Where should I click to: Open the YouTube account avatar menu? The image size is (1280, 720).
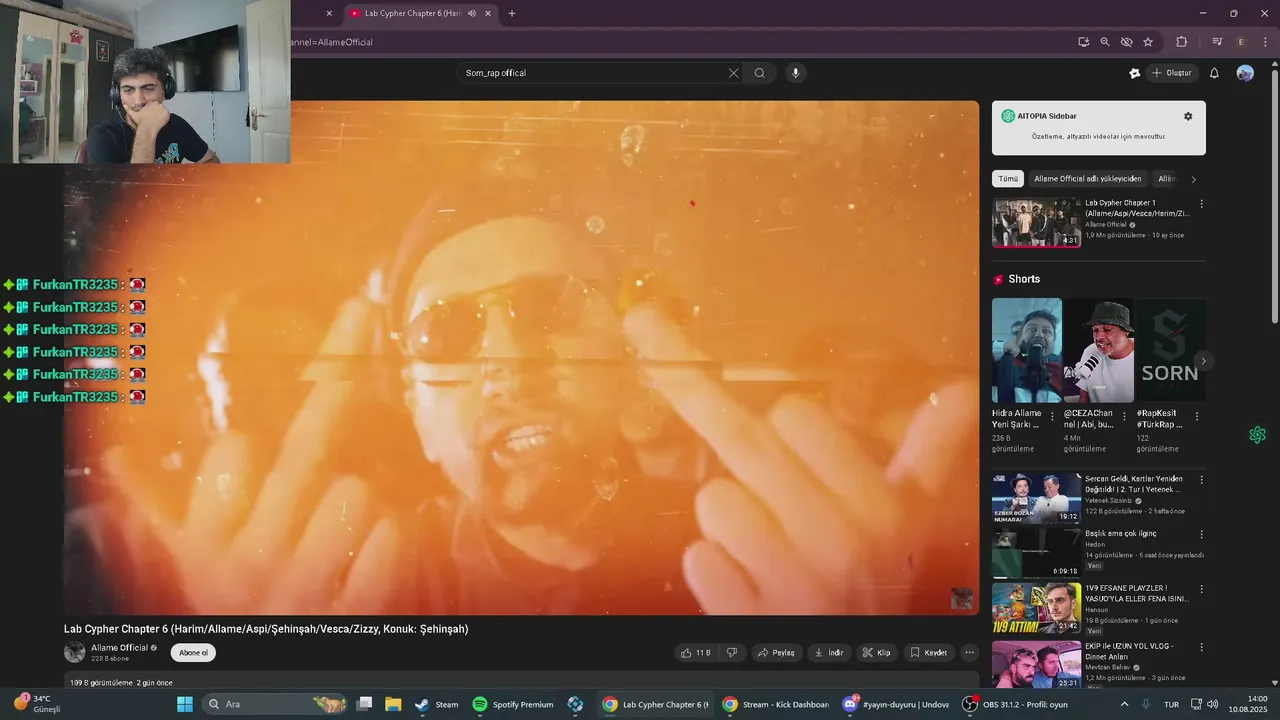tap(1245, 73)
